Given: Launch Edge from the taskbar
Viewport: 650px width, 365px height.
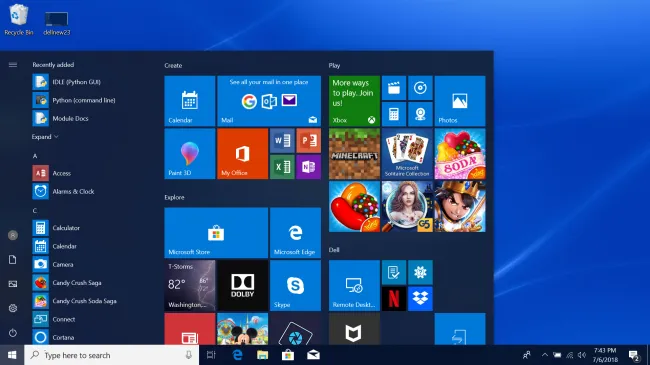Looking at the screenshot, I should [237, 355].
